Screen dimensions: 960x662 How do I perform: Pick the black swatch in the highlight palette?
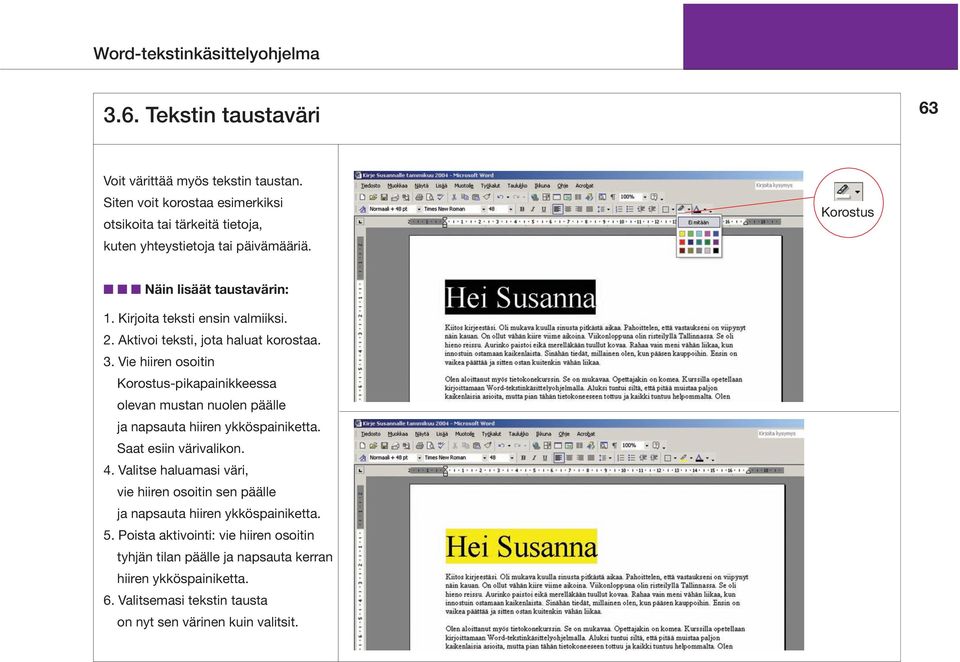click(x=716, y=250)
